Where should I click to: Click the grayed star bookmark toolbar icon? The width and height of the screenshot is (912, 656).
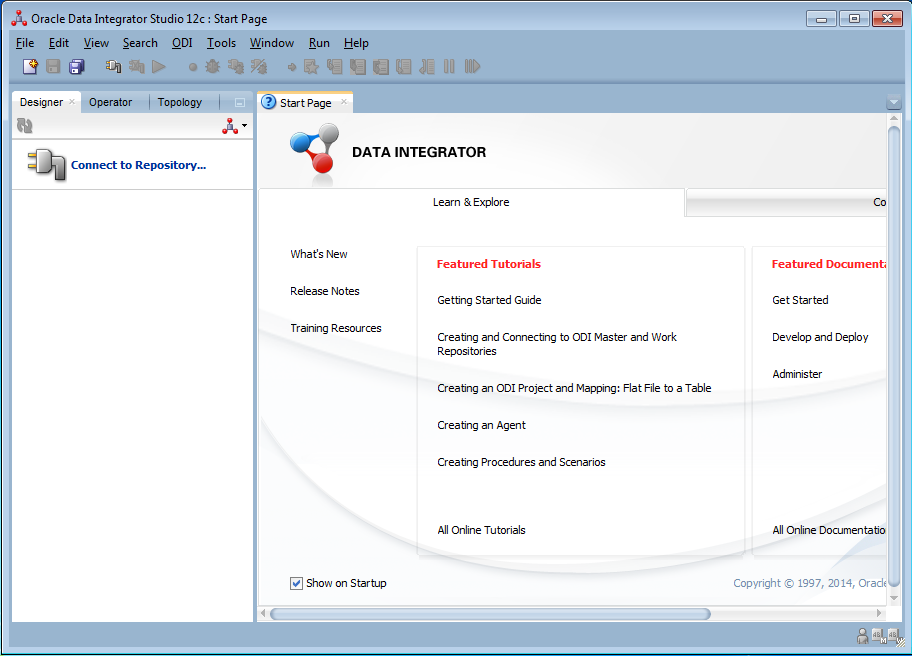click(x=311, y=66)
